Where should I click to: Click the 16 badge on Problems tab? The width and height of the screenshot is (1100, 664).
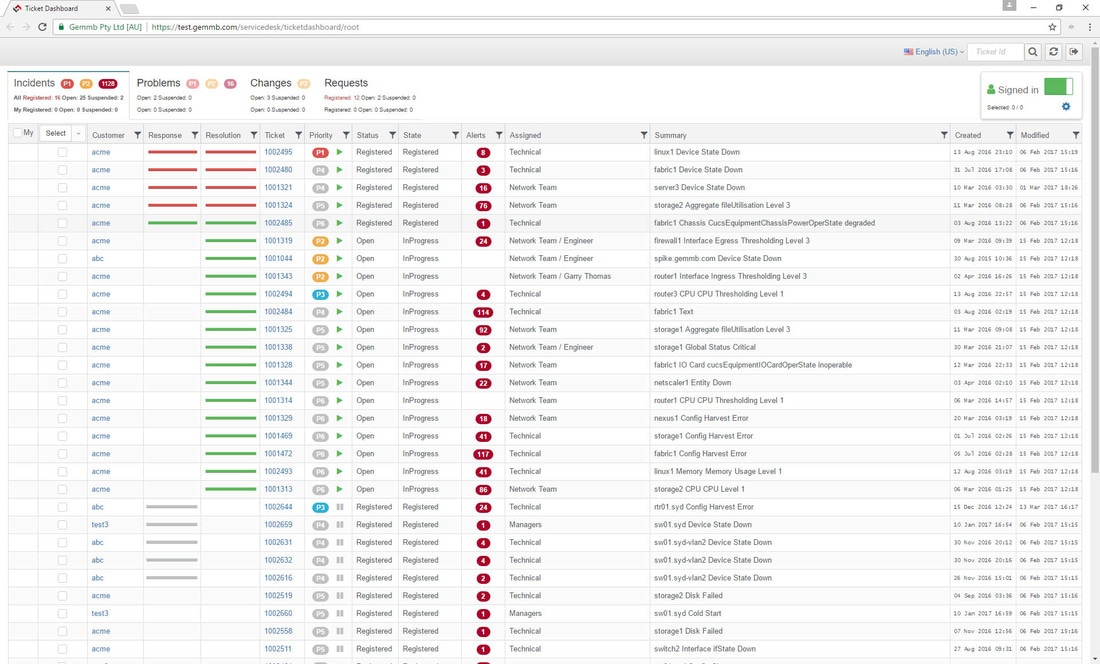pos(230,84)
